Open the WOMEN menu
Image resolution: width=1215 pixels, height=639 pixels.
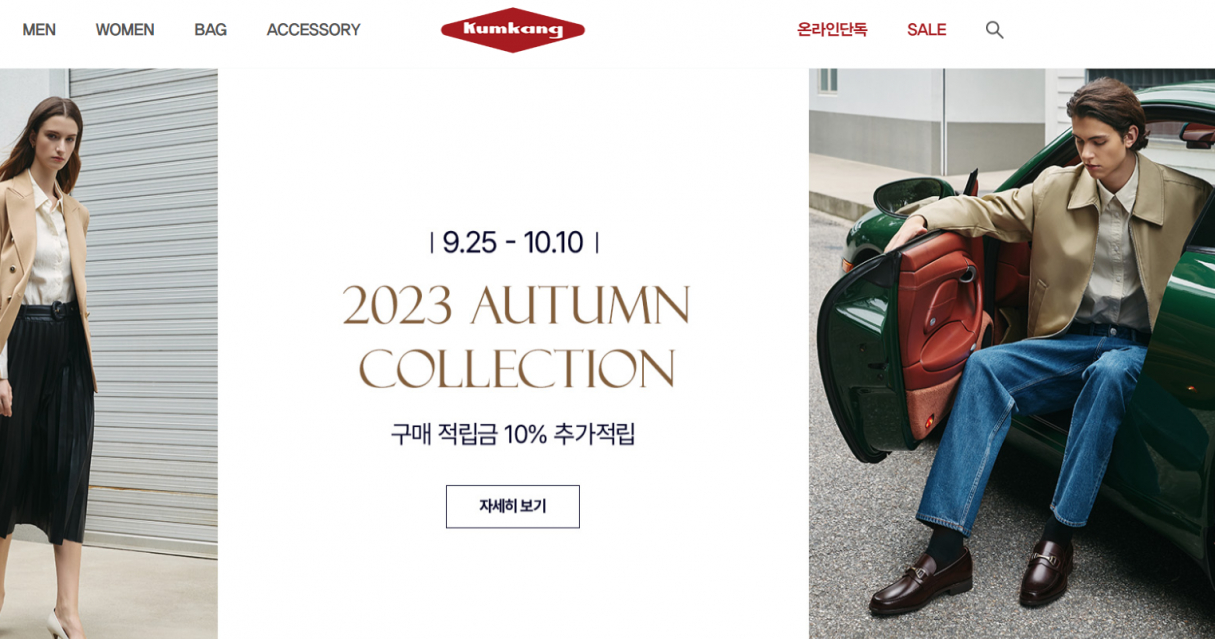click(x=125, y=30)
